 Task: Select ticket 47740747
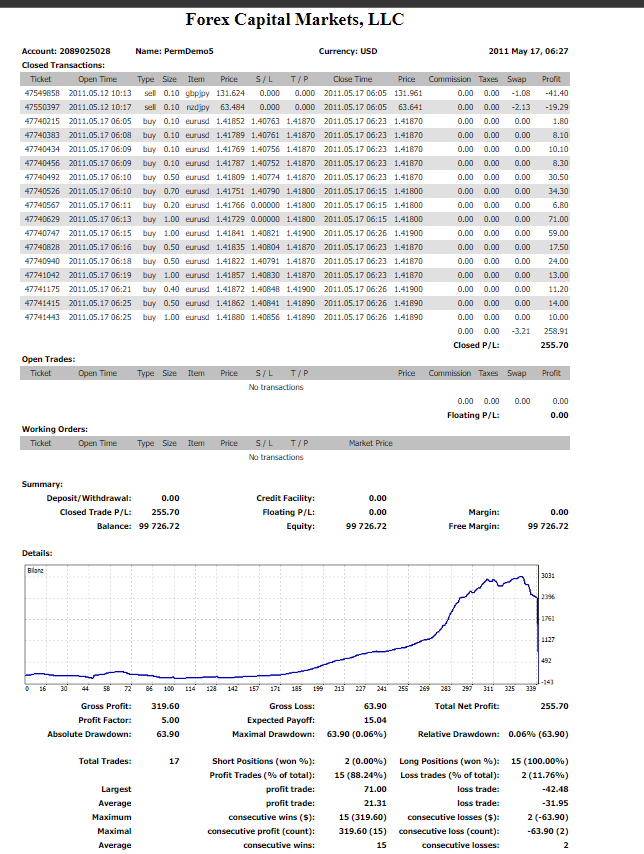[42, 233]
